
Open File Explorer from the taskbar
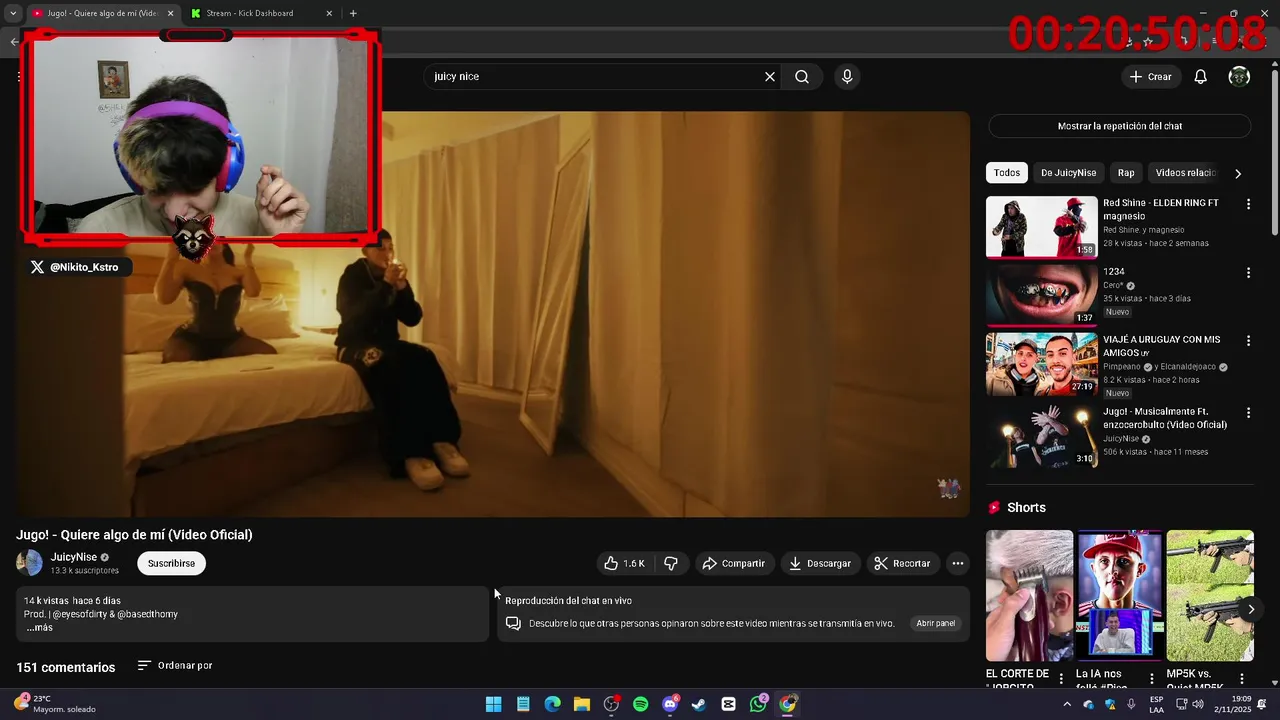click(582, 704)
